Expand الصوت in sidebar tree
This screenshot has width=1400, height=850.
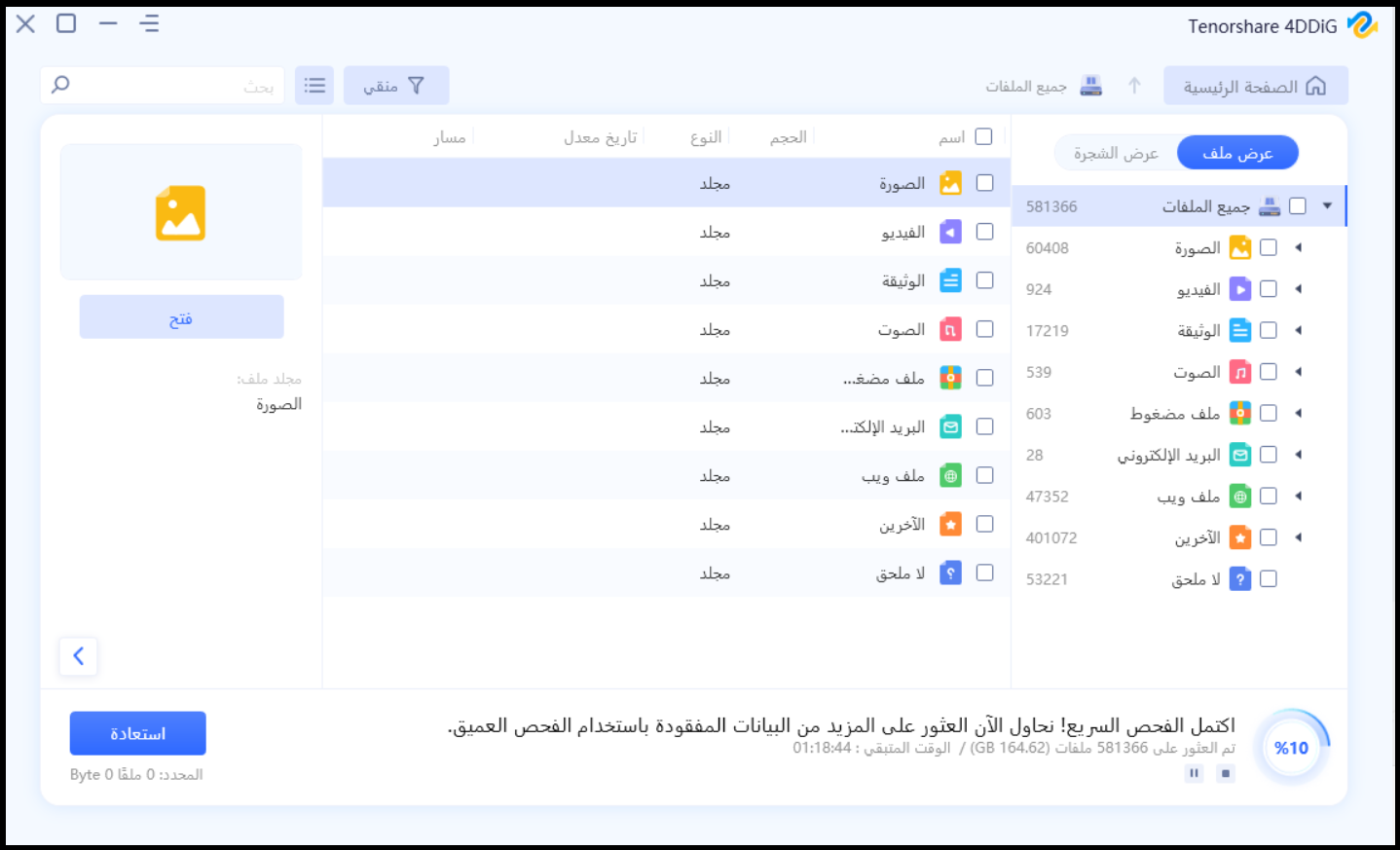(1299, 372)
